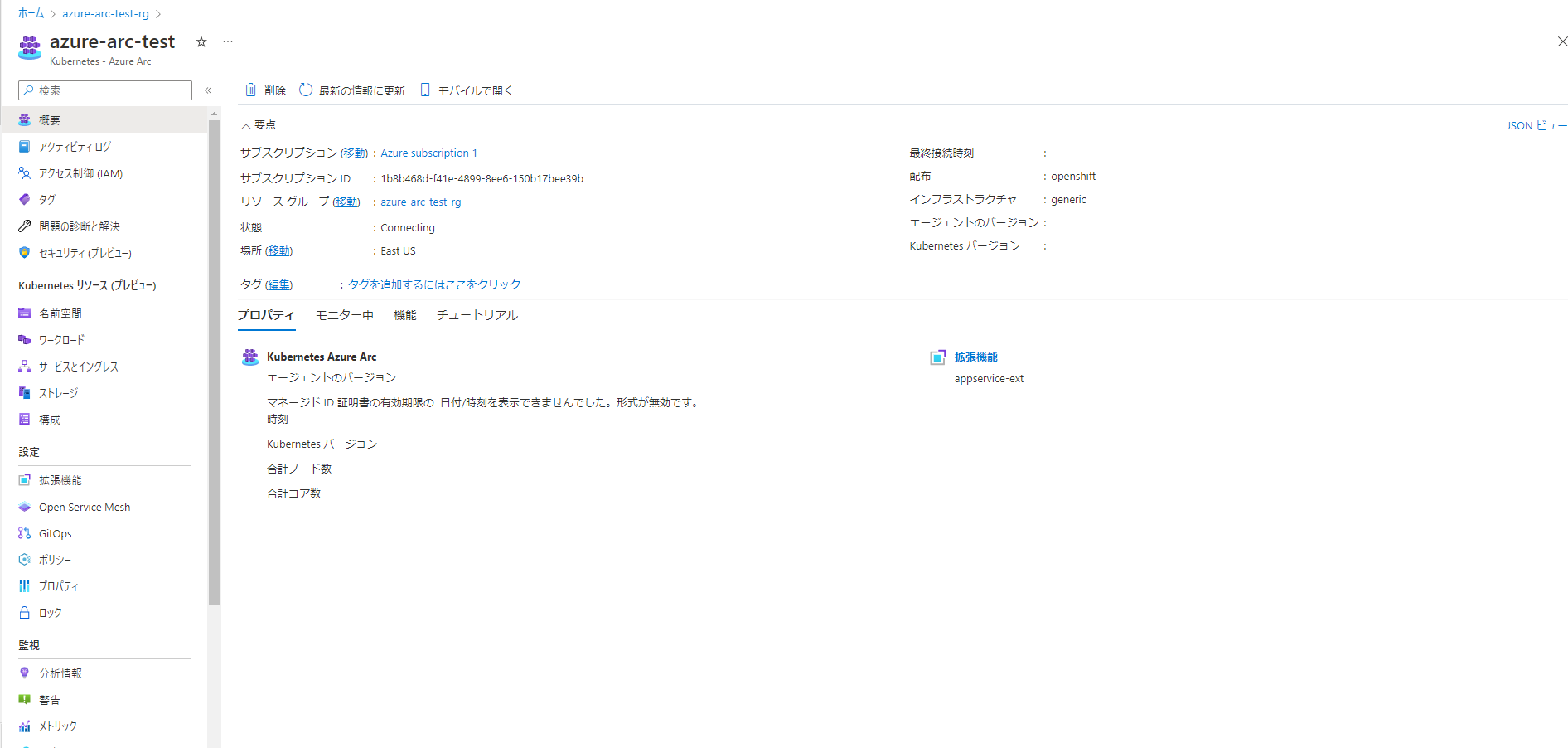Select ワークロード menu item text

(x=62, y=340)
